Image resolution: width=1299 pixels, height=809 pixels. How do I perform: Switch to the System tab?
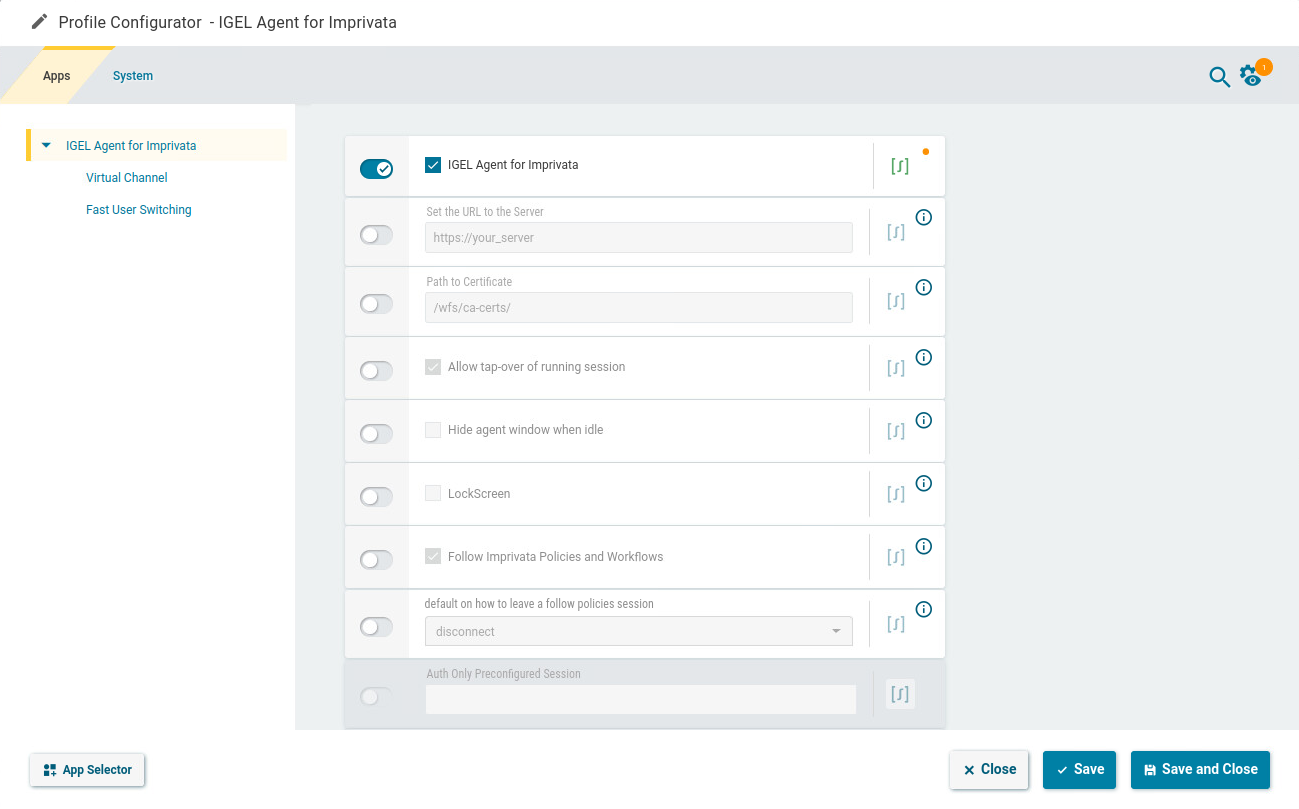click(133, 76)
